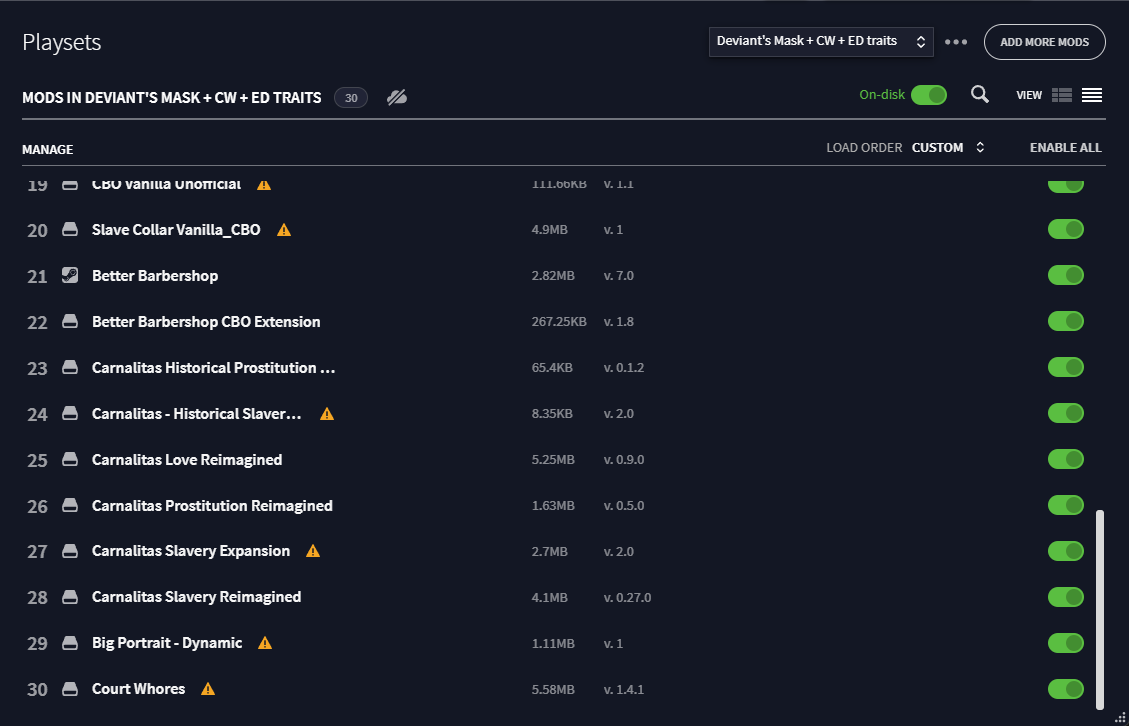Open the search magnifier icon
The height and width of the screenshot is (726, 1129).
(979, 94)
